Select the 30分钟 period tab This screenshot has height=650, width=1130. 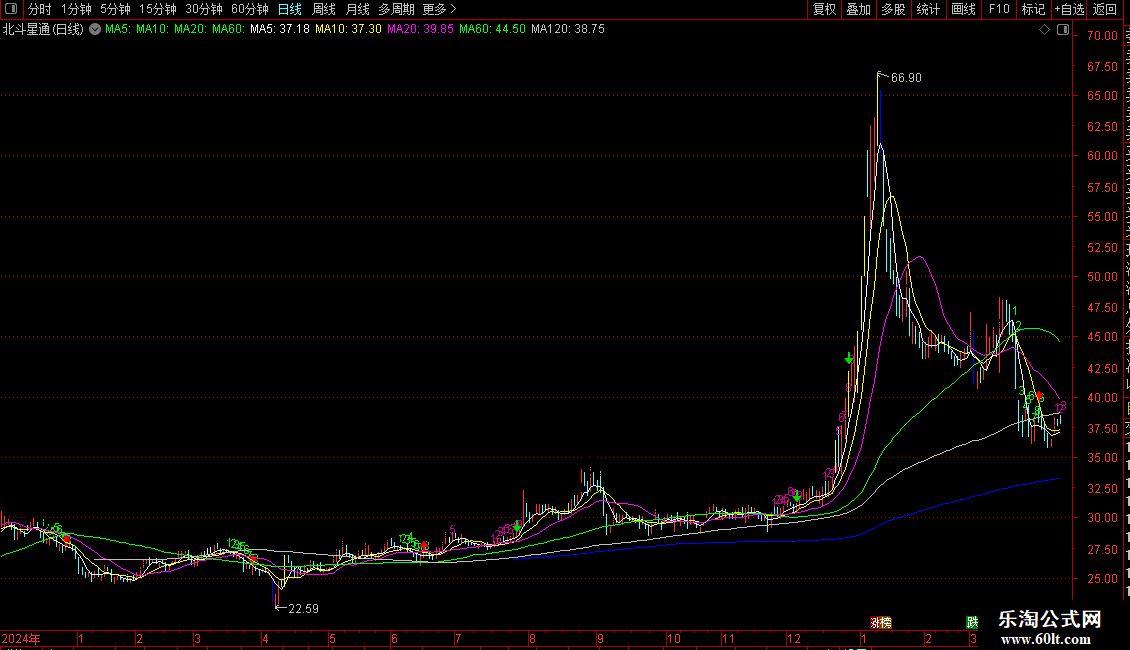click(204, 9)
